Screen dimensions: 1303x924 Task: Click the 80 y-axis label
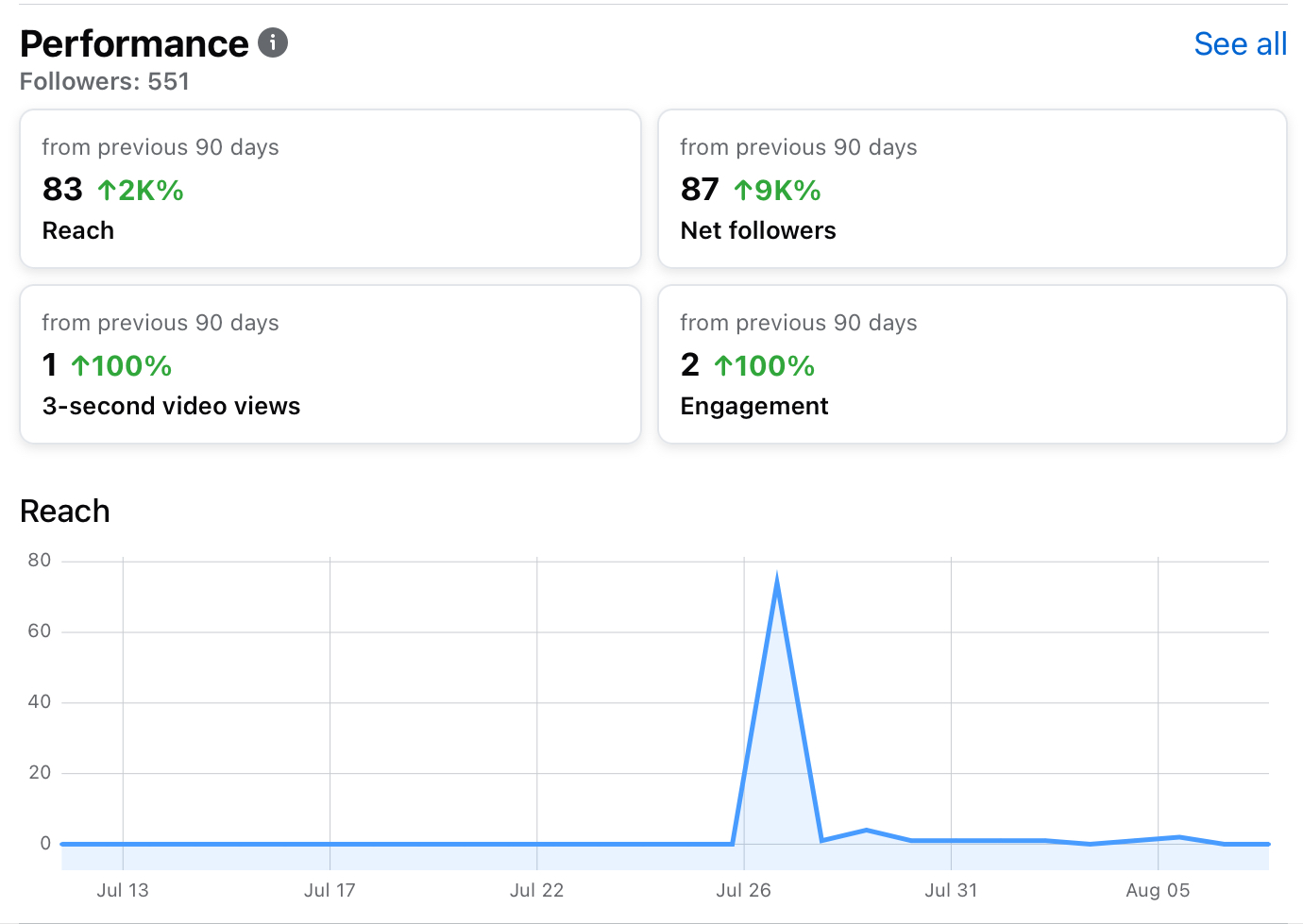click(x=40, y=561)
